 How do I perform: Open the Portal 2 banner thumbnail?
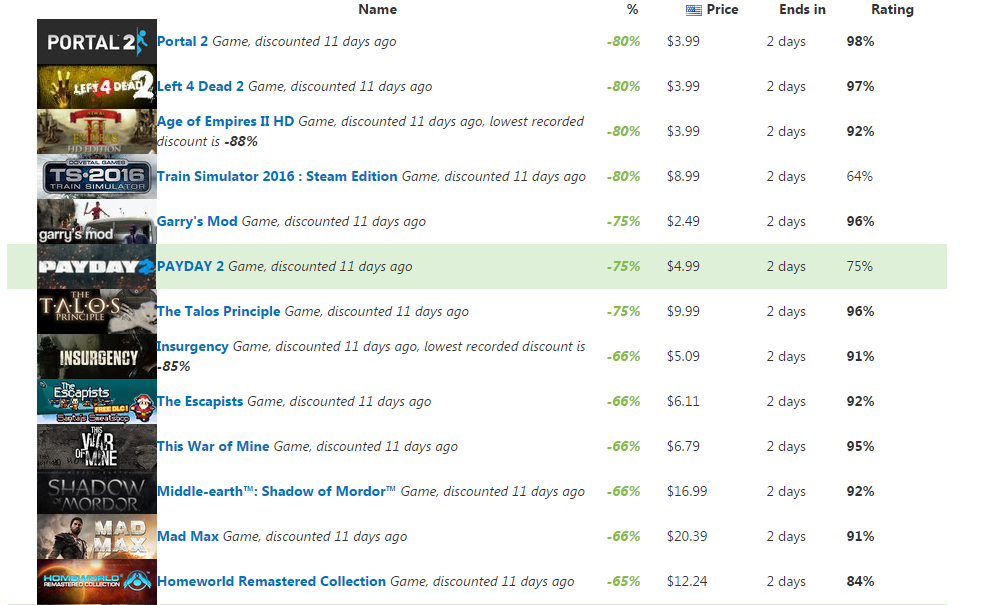tap(97, 42)
